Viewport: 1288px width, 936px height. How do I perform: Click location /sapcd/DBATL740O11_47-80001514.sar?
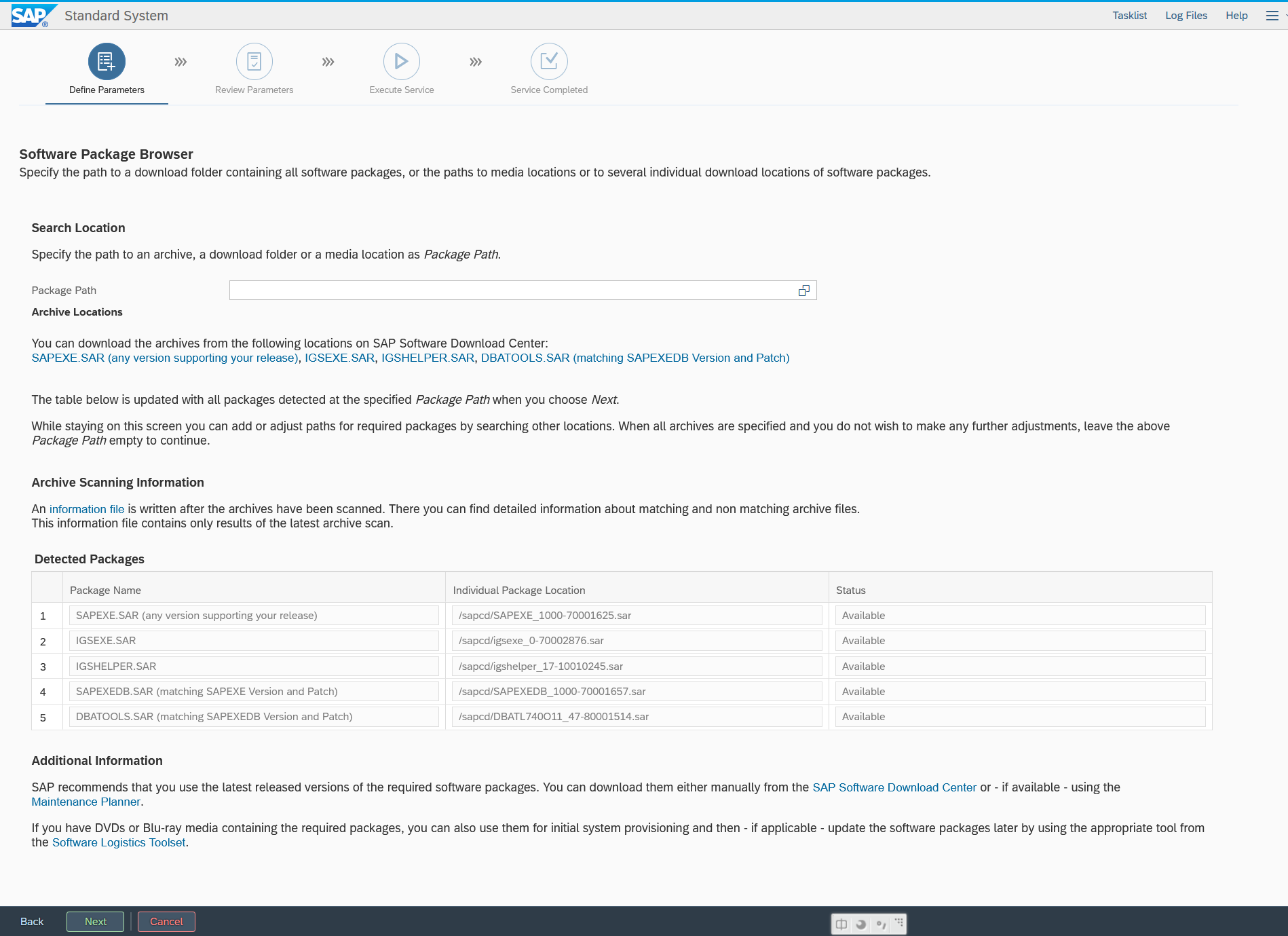[x=637, y=717]
